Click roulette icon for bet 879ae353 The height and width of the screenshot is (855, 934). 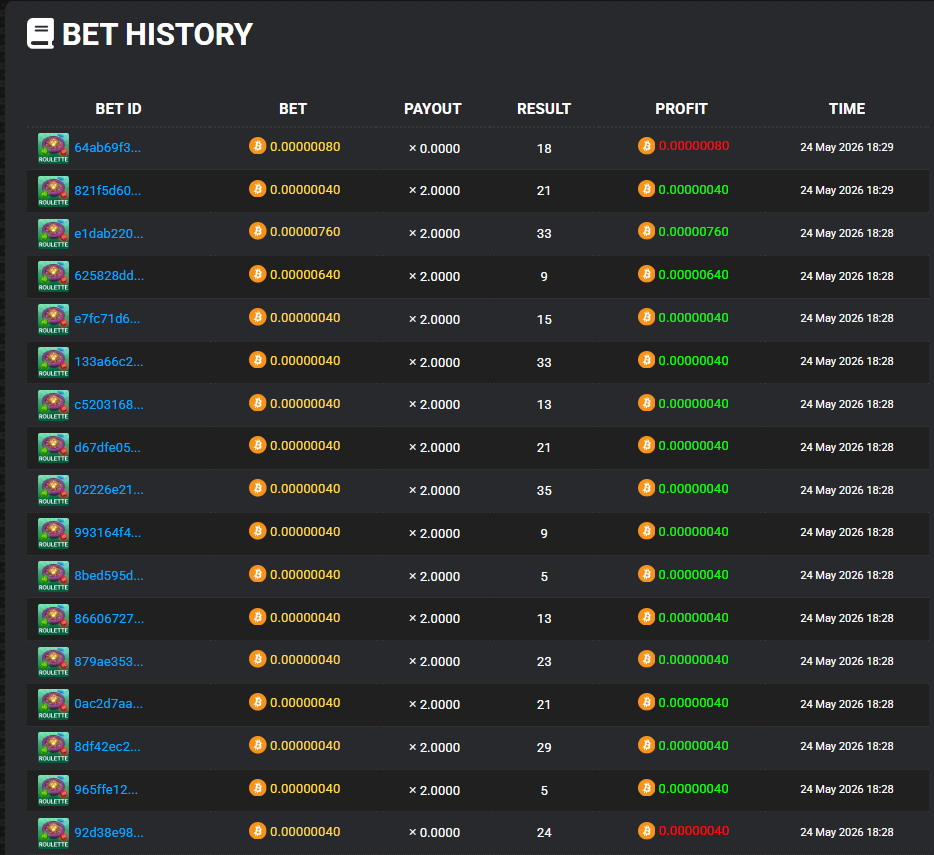coord(54,662)
